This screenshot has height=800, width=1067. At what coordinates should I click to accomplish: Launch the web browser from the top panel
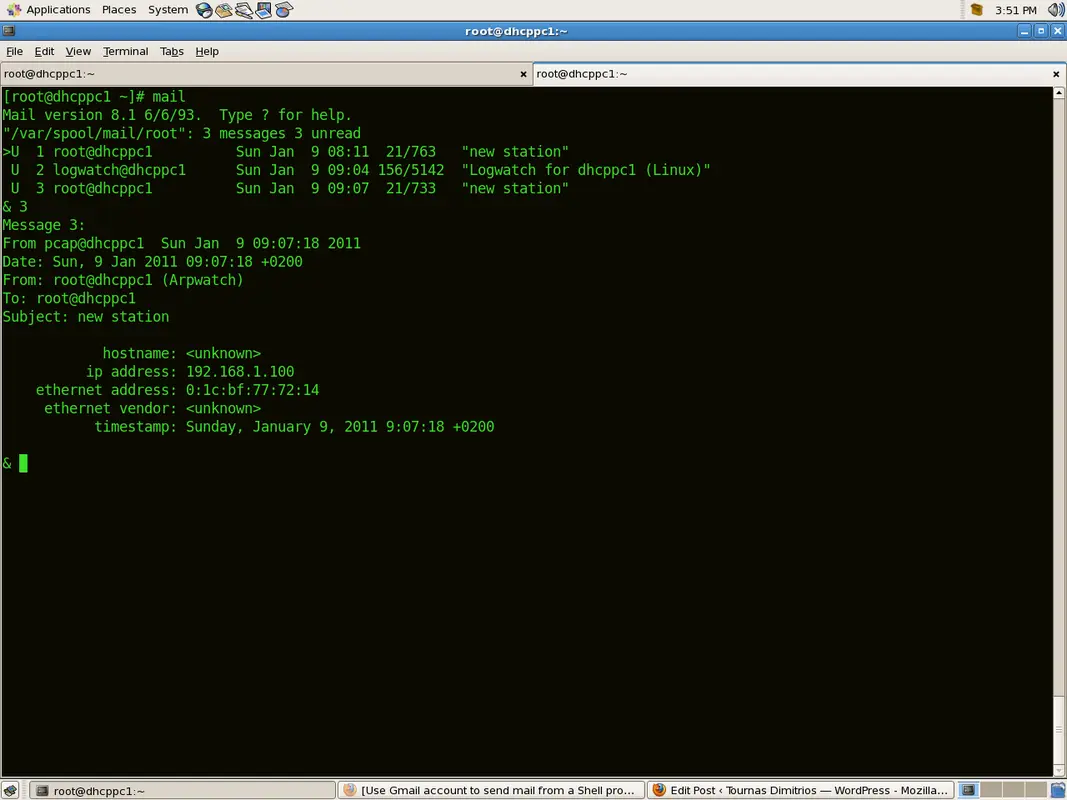(x=204, y=10)
